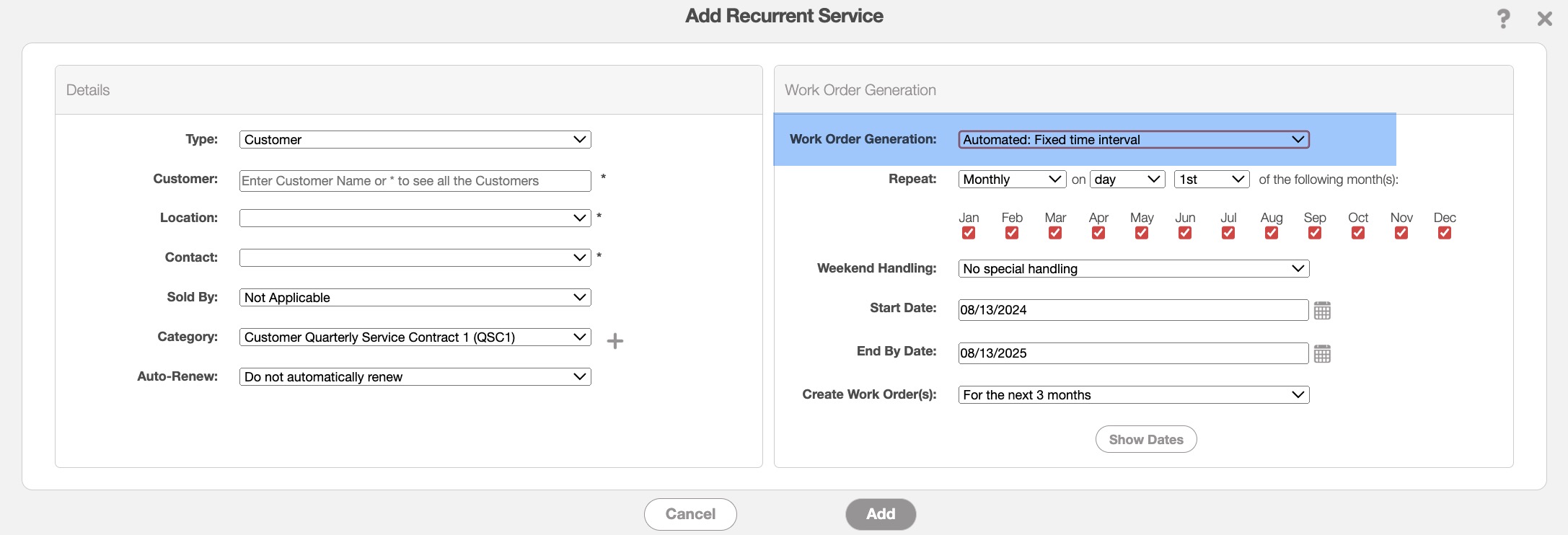Click the Show Dates button
This screenshot has width=1568, height=535.
click(1145, 440)
